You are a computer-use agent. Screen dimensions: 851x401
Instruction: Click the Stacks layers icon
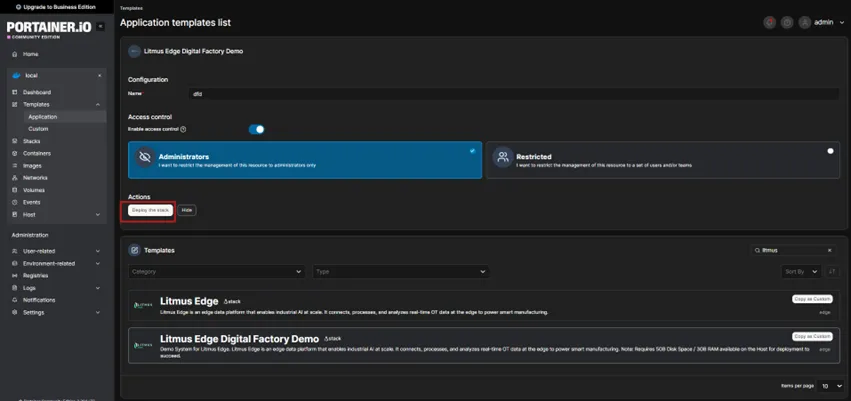point(15,141)
